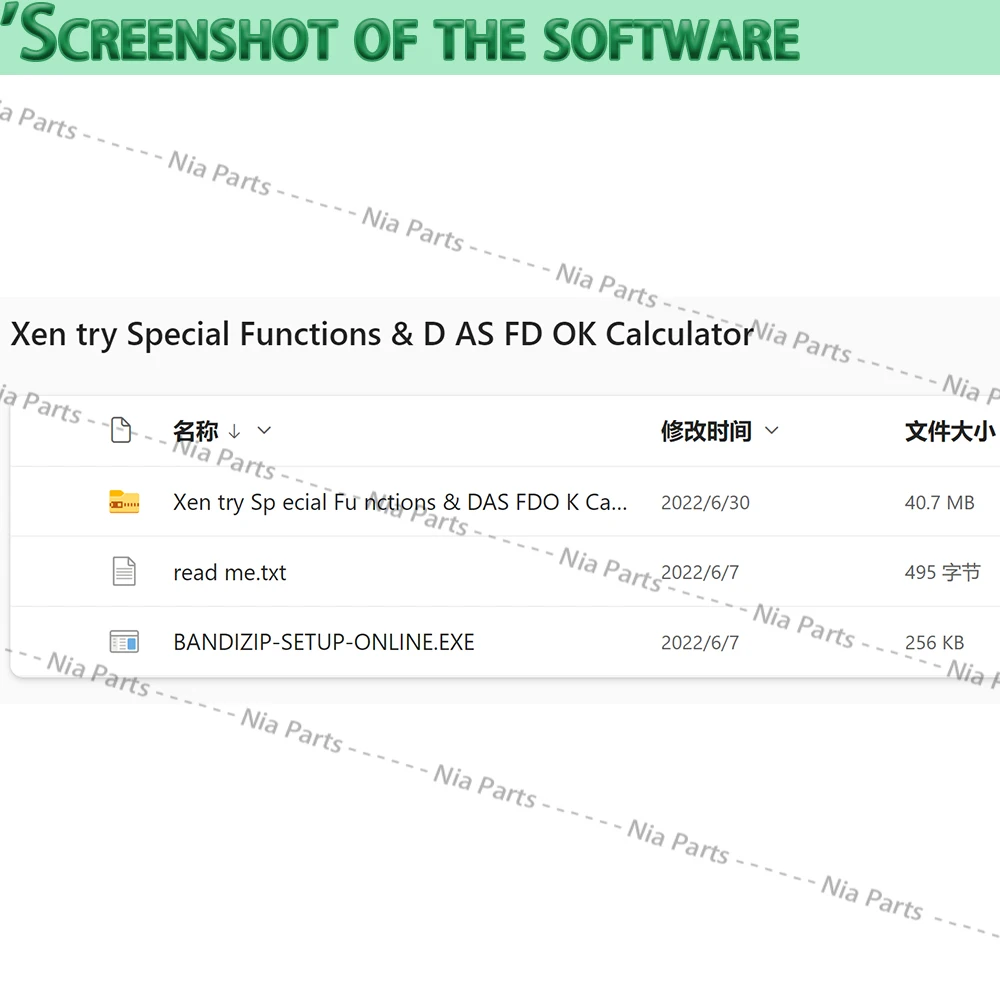Expand the 修改时间 column dropdown chevron

coord(772,430)
